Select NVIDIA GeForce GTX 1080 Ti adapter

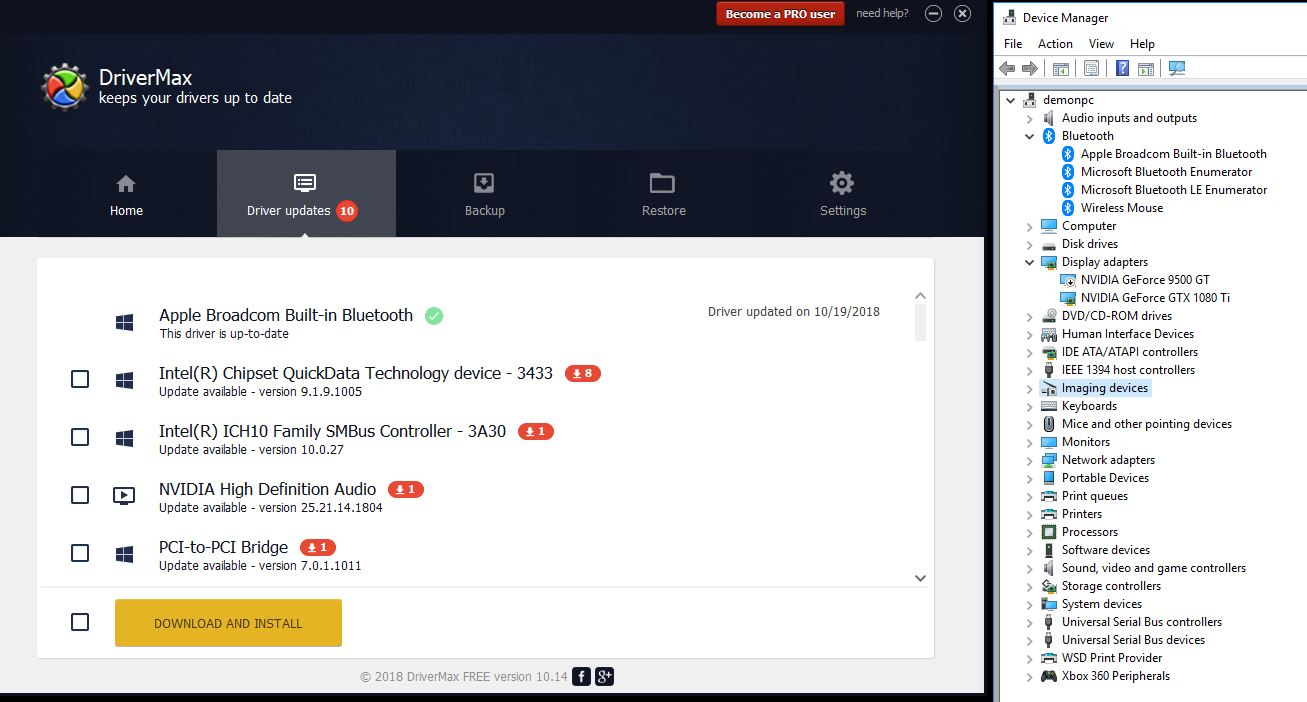pyautogui.click(x=1155, y=298)
